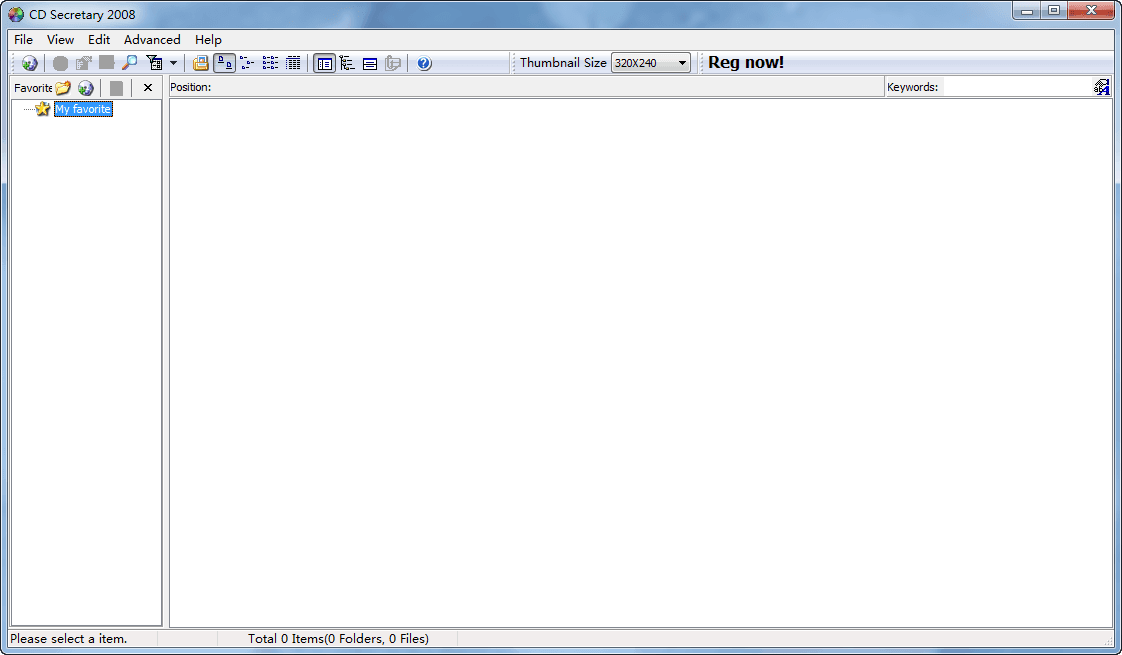Screen dimensions: 1122x655
Task: Click the new folder icon in Favorites panel
Action: point(63,88)
